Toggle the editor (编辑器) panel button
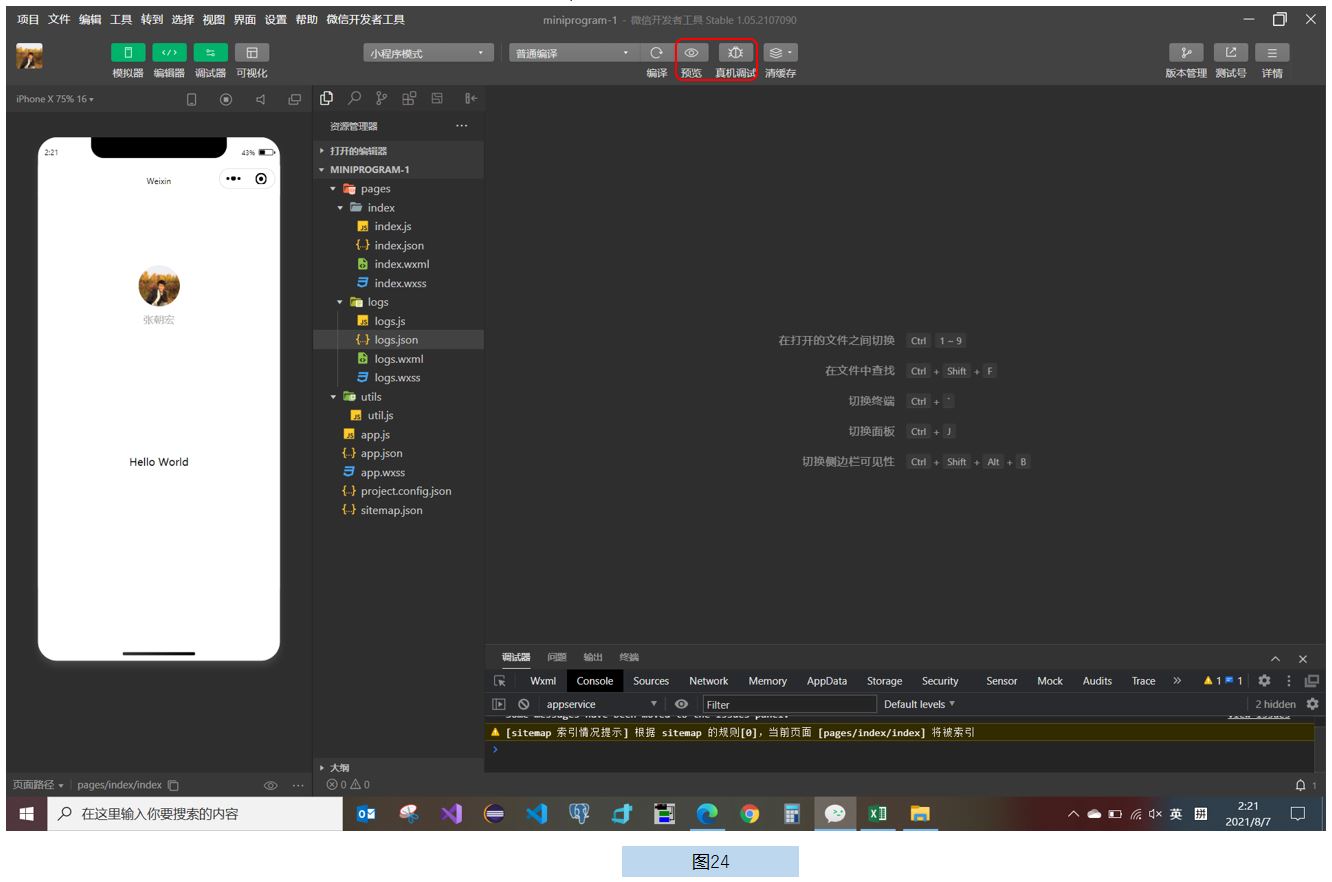 (169, 53)
